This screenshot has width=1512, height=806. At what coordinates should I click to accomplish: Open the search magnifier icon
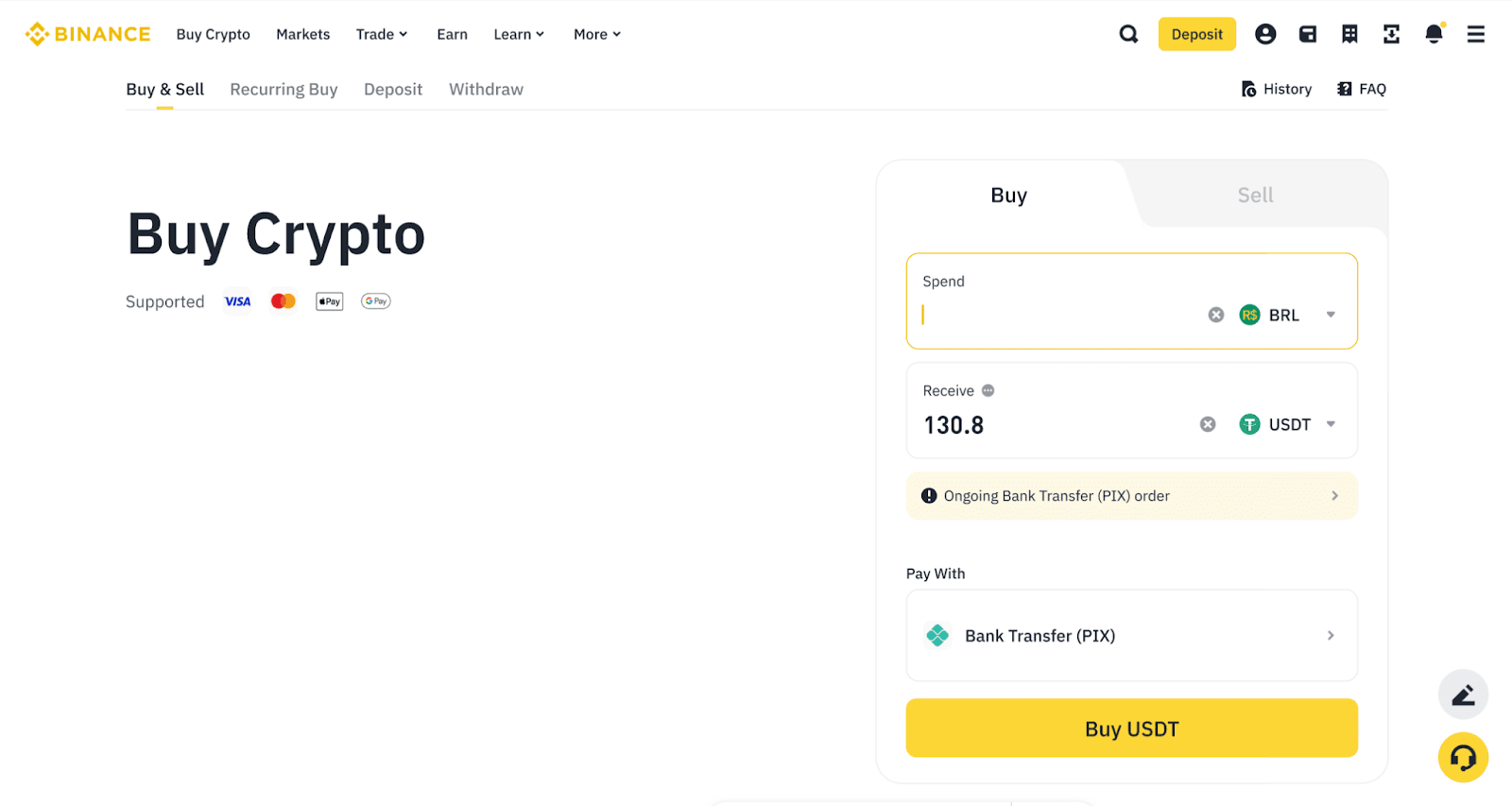click(x=1128, y=34)
